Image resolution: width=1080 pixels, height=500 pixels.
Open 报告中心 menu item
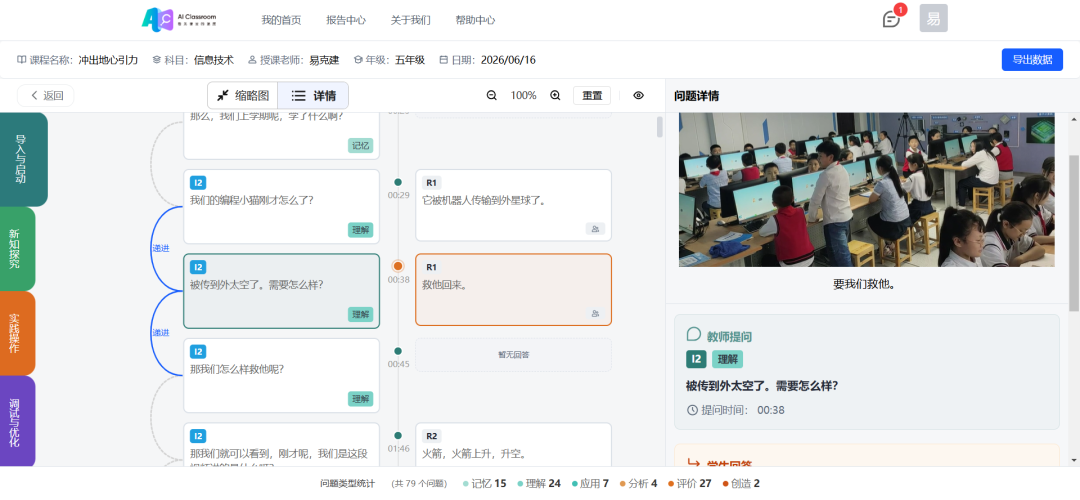(x=346, y=20)
